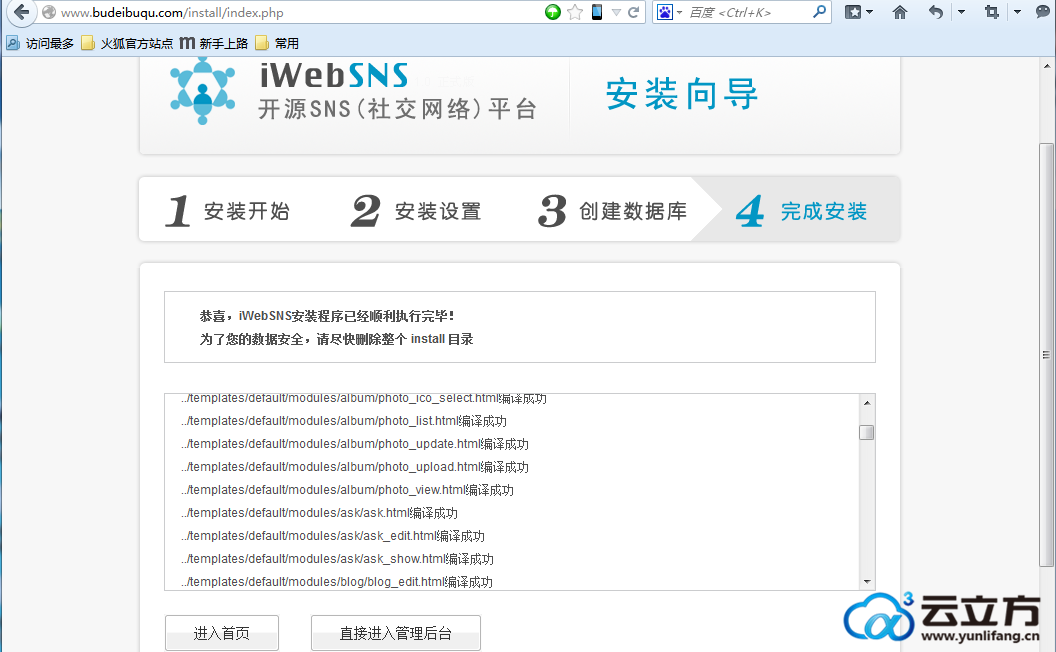Go to the browser home page icon

[900, 12]
